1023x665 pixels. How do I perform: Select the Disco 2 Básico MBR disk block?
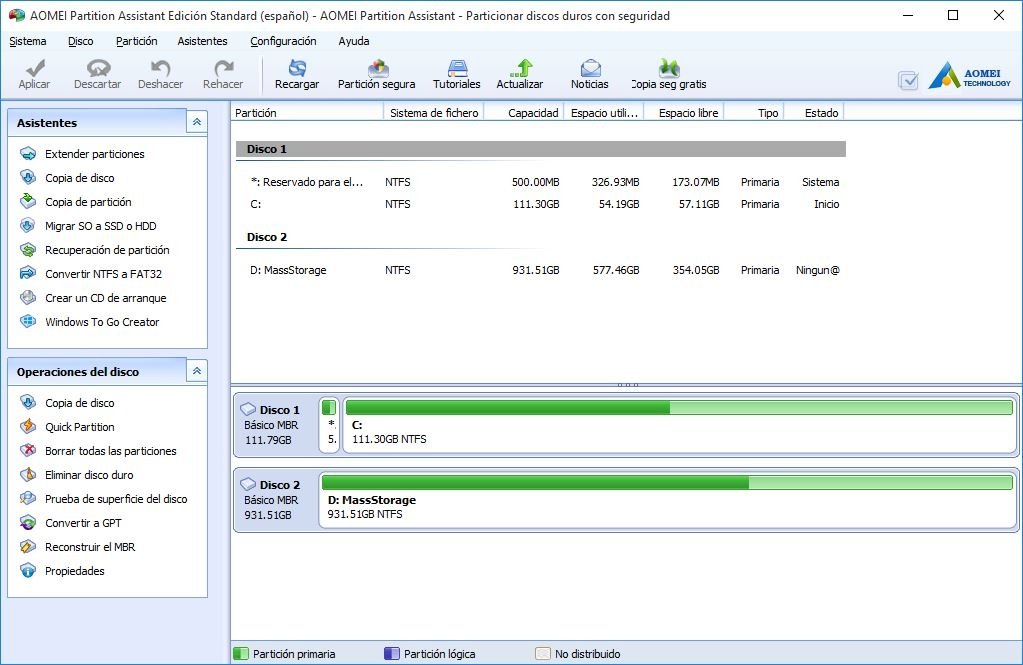pyautogui.click(x=275, y=500)
